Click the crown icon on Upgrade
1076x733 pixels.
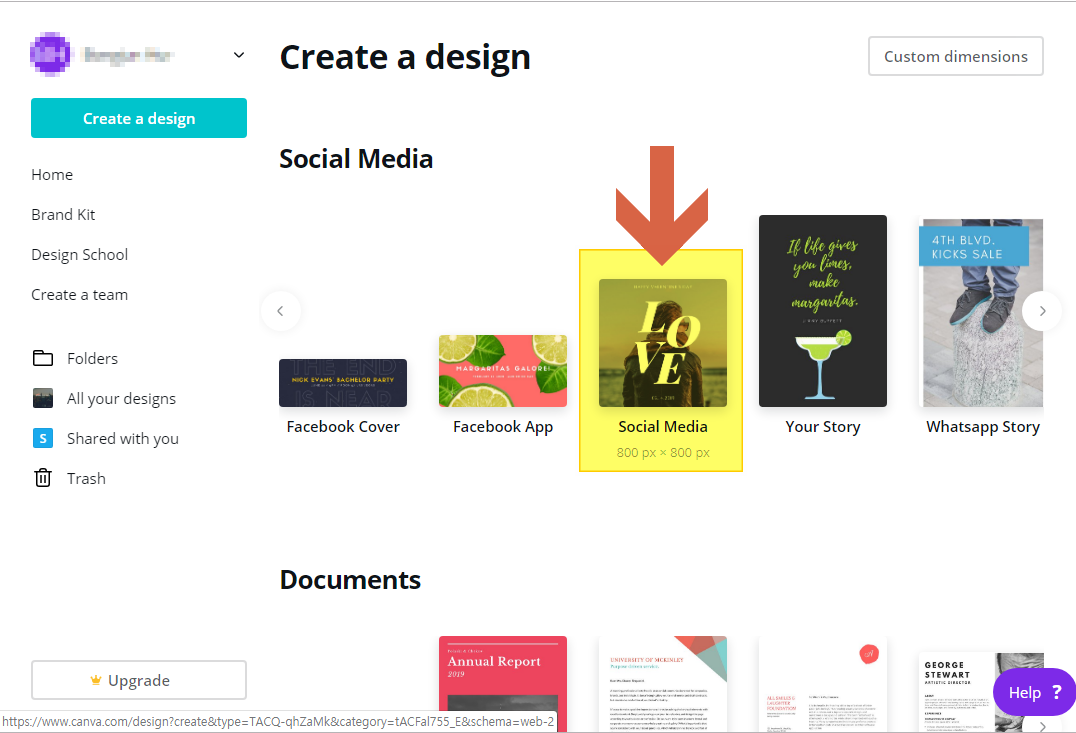(96, 680)
